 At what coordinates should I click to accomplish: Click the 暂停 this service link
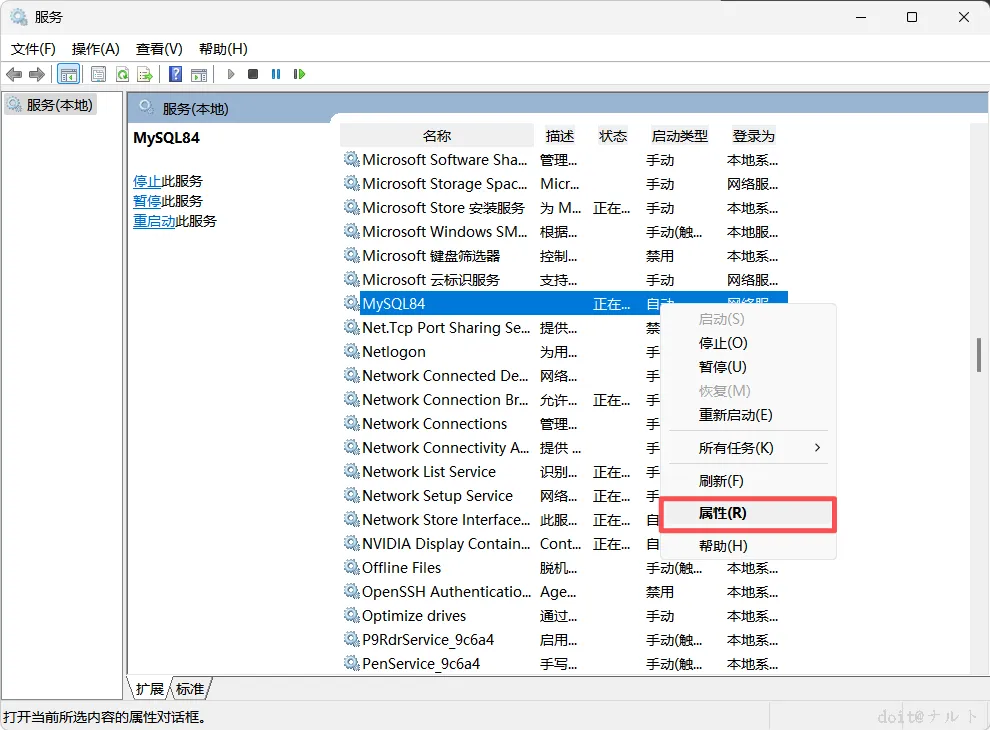tap(147, 201)
